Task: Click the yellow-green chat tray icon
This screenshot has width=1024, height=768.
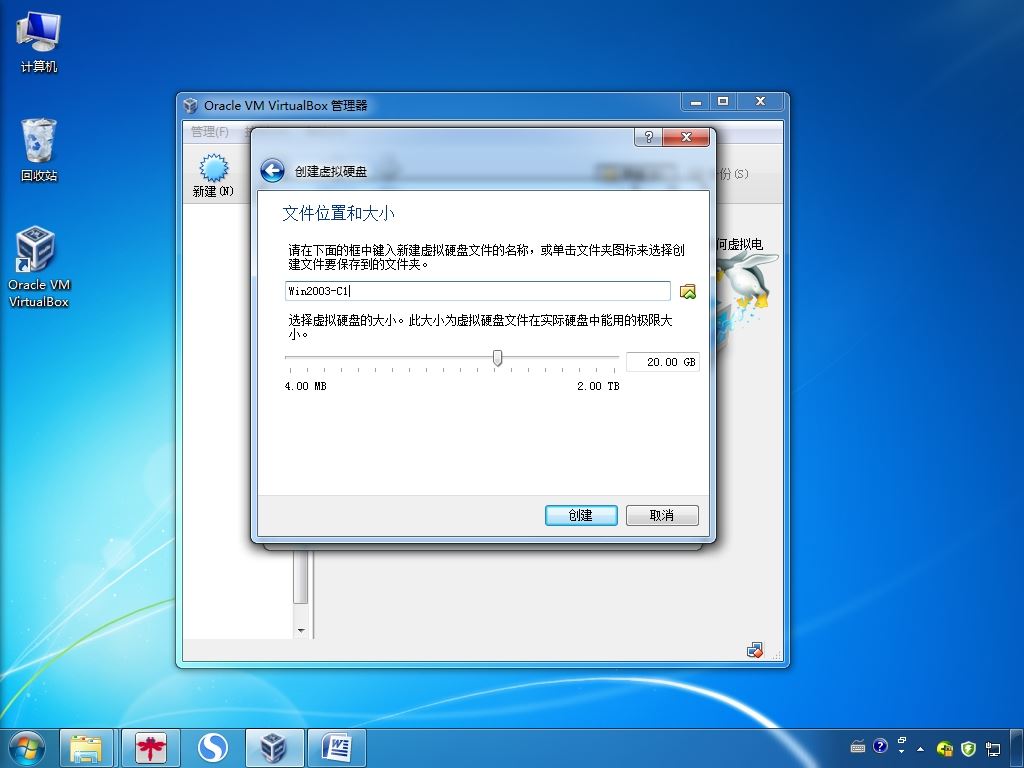Action: 944,748
